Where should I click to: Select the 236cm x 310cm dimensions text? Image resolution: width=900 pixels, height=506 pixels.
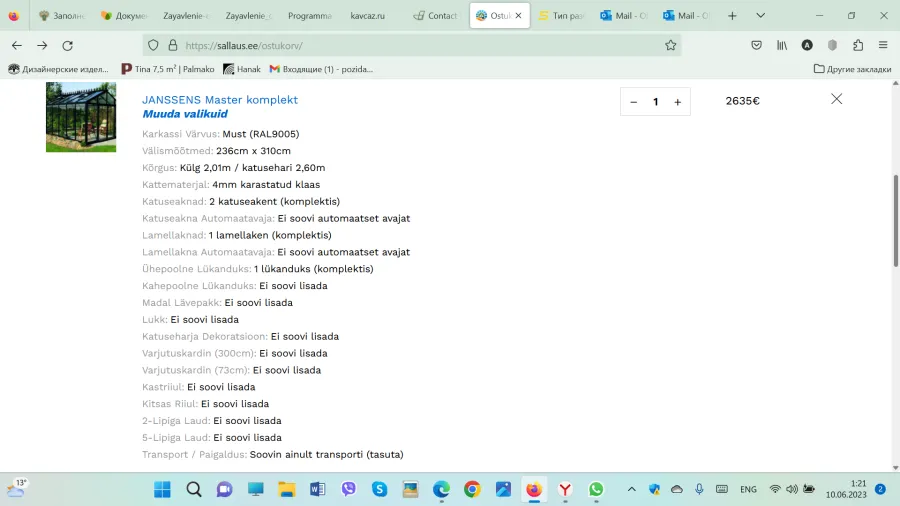click(x=253, y=151)
